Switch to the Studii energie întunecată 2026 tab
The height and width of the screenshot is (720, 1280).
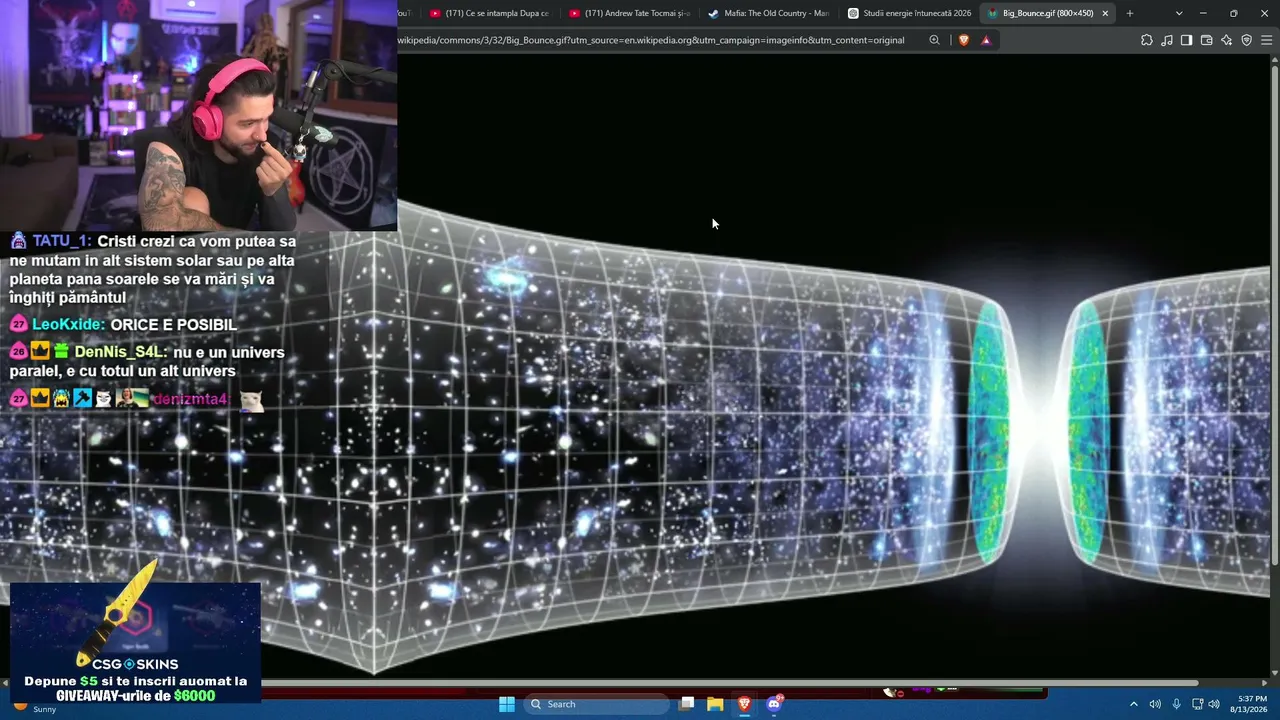909,13
